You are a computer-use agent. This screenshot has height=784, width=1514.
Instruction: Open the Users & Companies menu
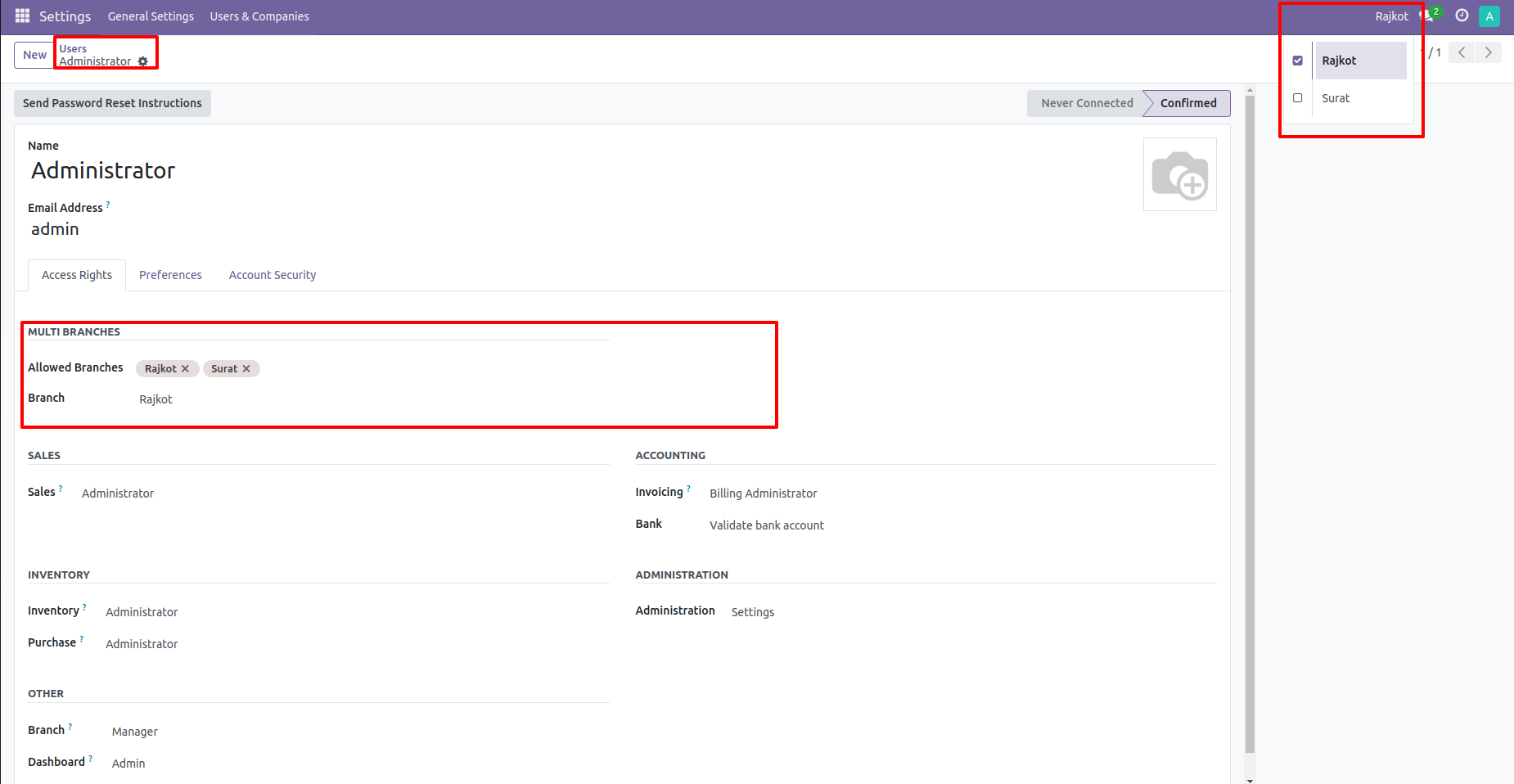(259, 16)
